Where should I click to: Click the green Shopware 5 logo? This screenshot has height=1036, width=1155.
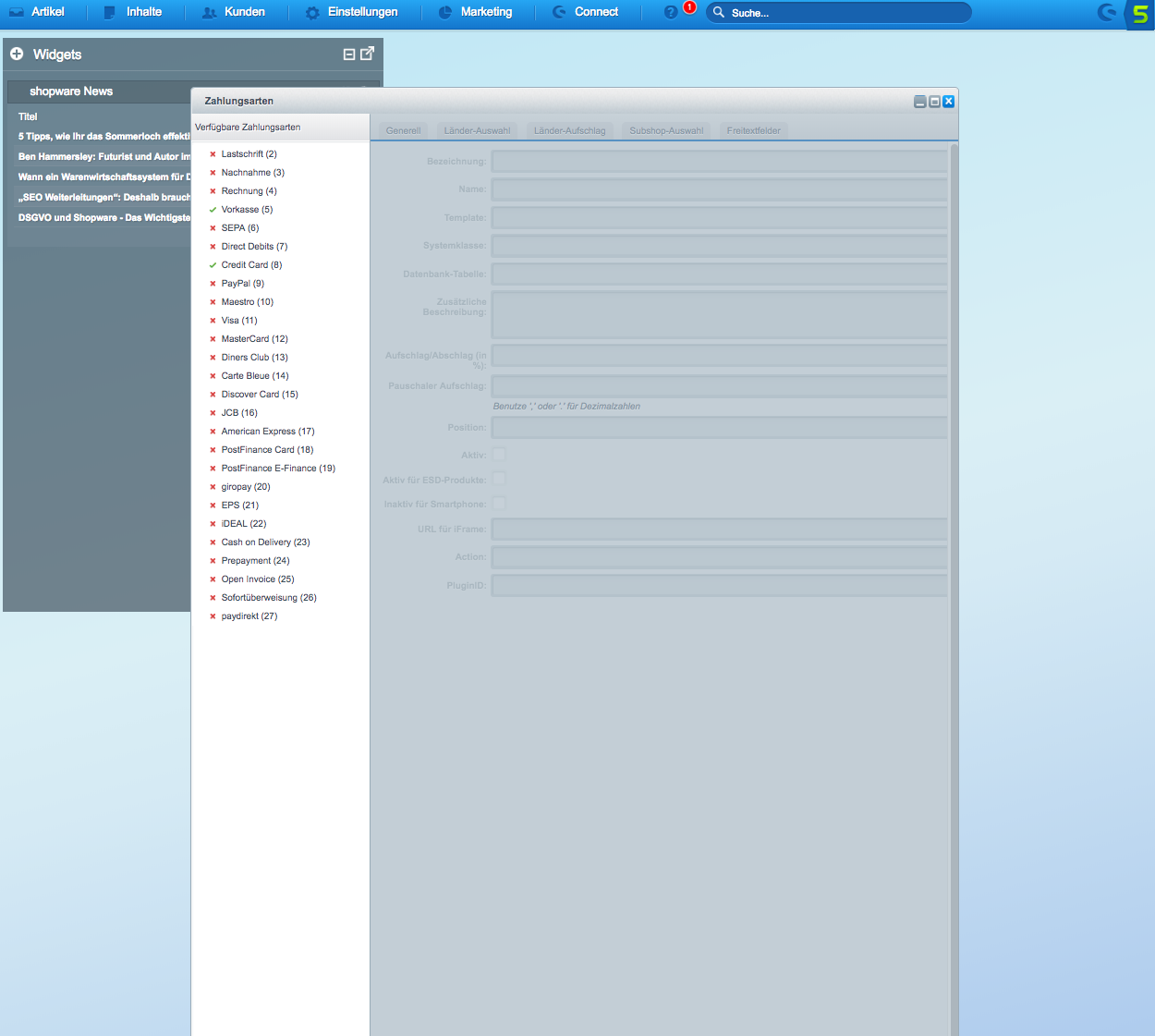[1140, 14]
